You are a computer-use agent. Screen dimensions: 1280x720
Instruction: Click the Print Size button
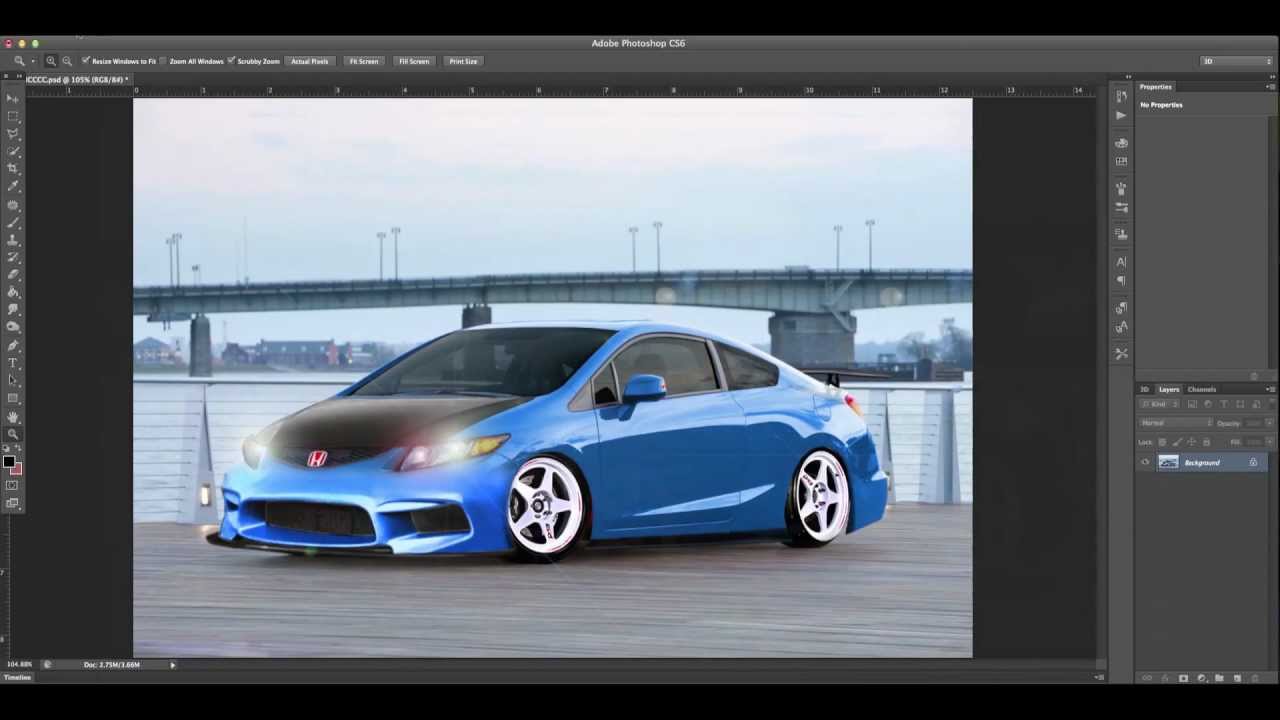463,61
